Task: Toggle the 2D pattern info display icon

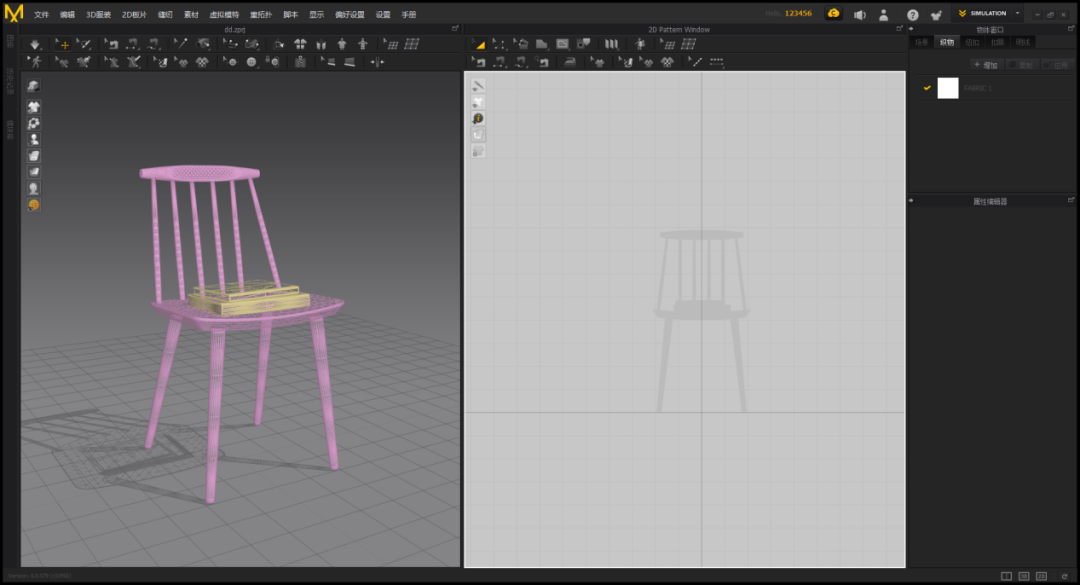Action: tap(479, 118)
